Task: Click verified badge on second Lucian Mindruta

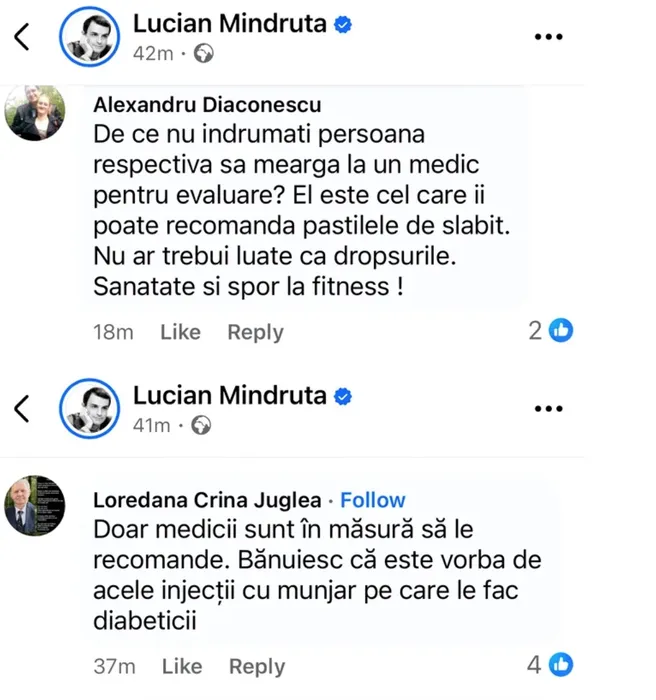Action: pyautogui.click(x=342, y=397)
